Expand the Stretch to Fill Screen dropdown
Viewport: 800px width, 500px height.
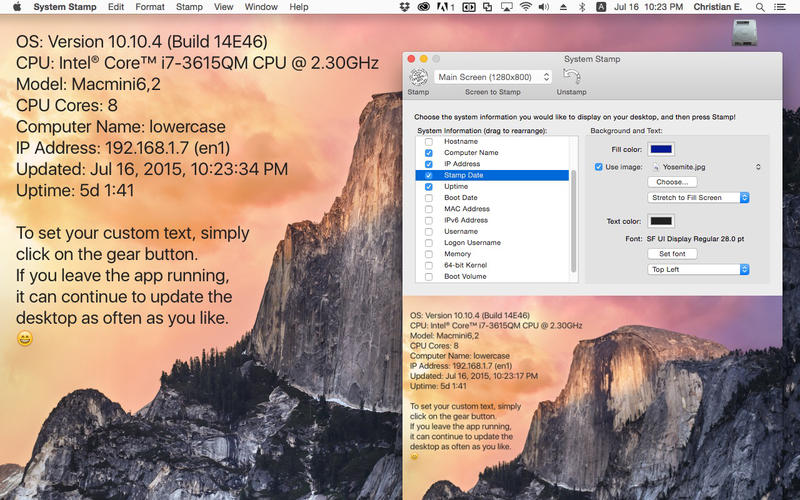tap(699, 198)
